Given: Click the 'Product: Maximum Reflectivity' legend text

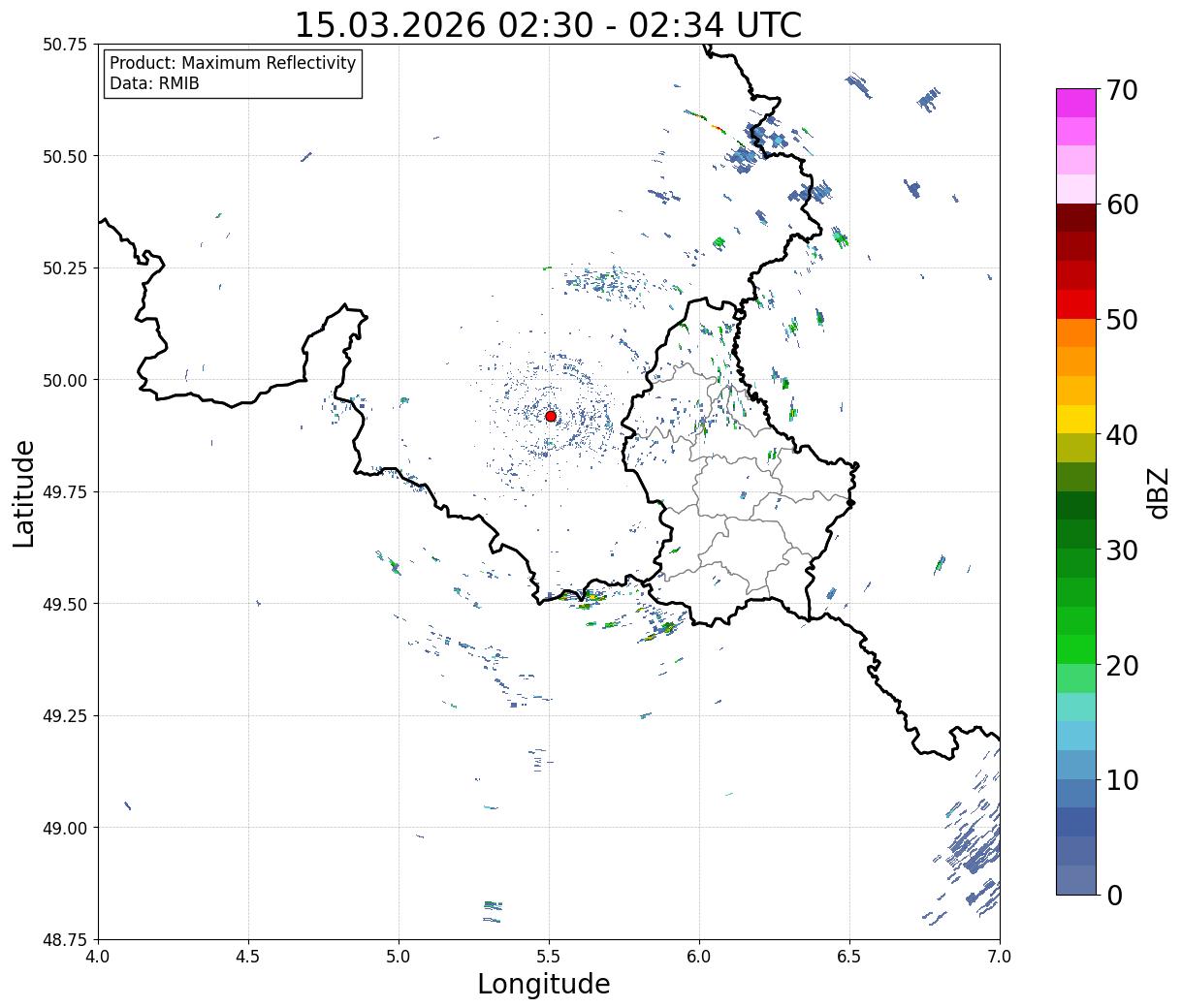Looking at the screenshot, I should click(233, 63).
